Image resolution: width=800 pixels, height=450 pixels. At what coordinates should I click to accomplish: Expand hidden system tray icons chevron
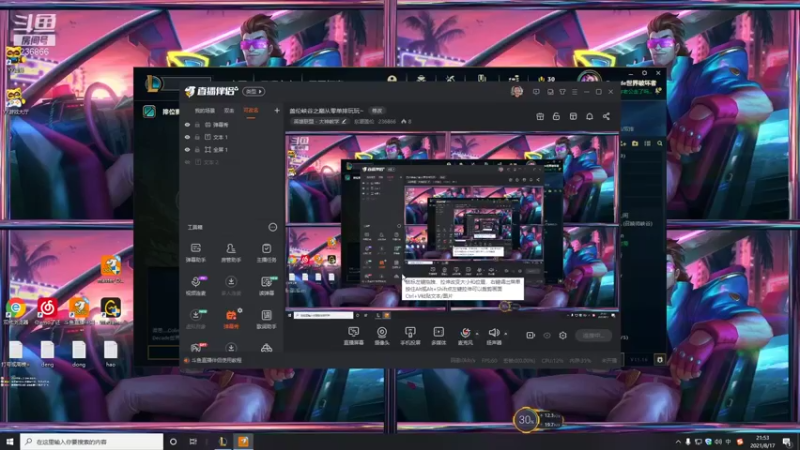pyautogui.click(x=678, y=441)
